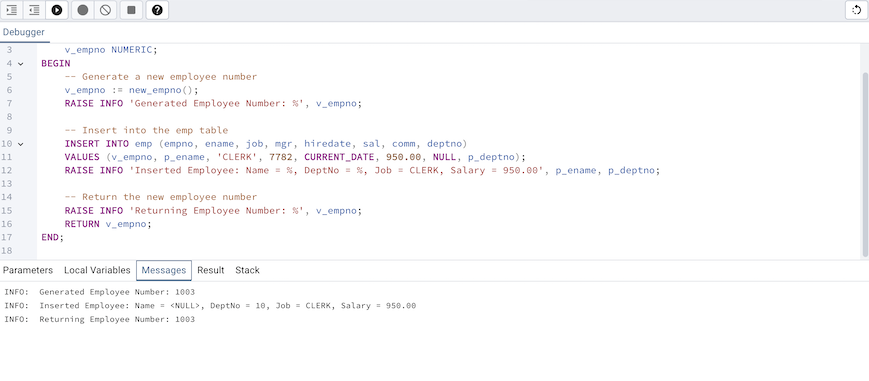Clear all breakpoints with the crossed circle icon
This screenshot has height=381, width=869.
105,10
